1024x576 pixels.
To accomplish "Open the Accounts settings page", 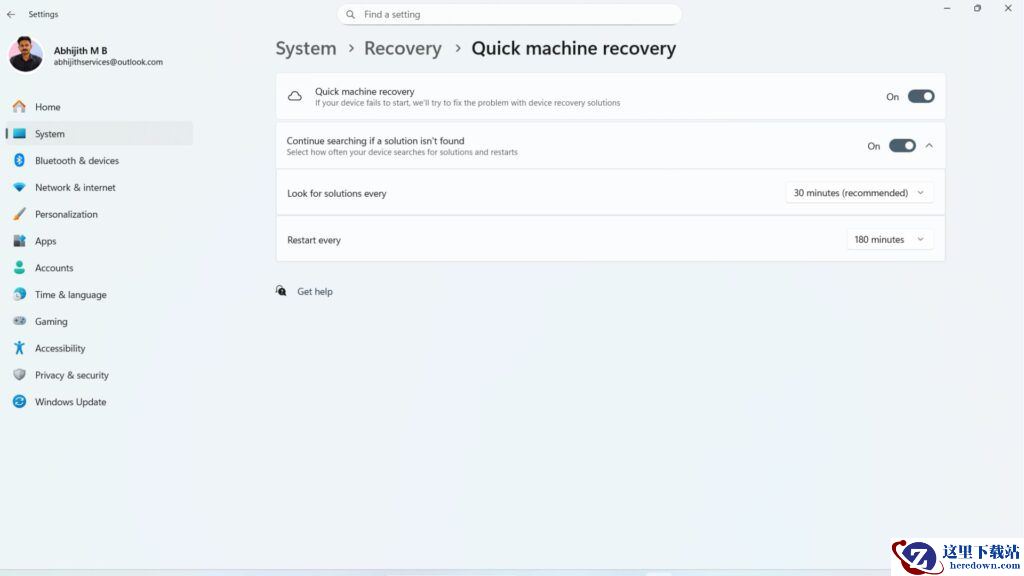I will click(54, 268).
